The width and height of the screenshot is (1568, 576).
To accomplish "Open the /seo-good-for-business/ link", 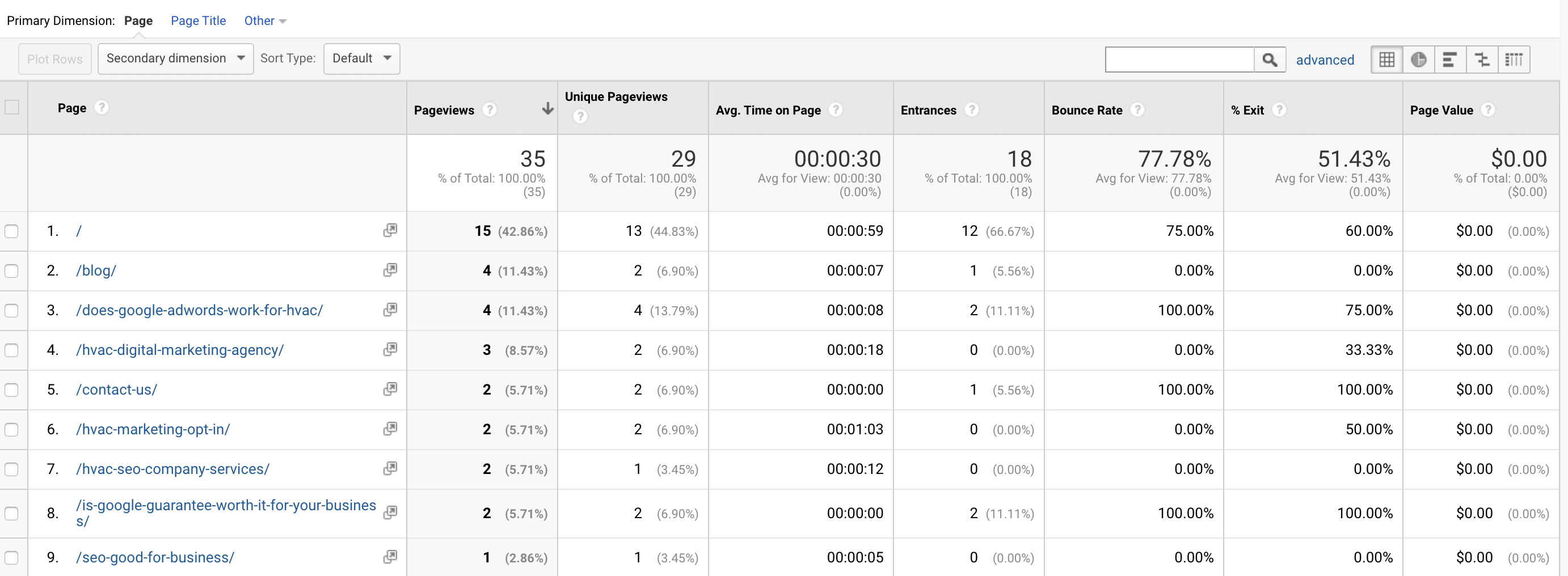I will [x=155, y=557].
